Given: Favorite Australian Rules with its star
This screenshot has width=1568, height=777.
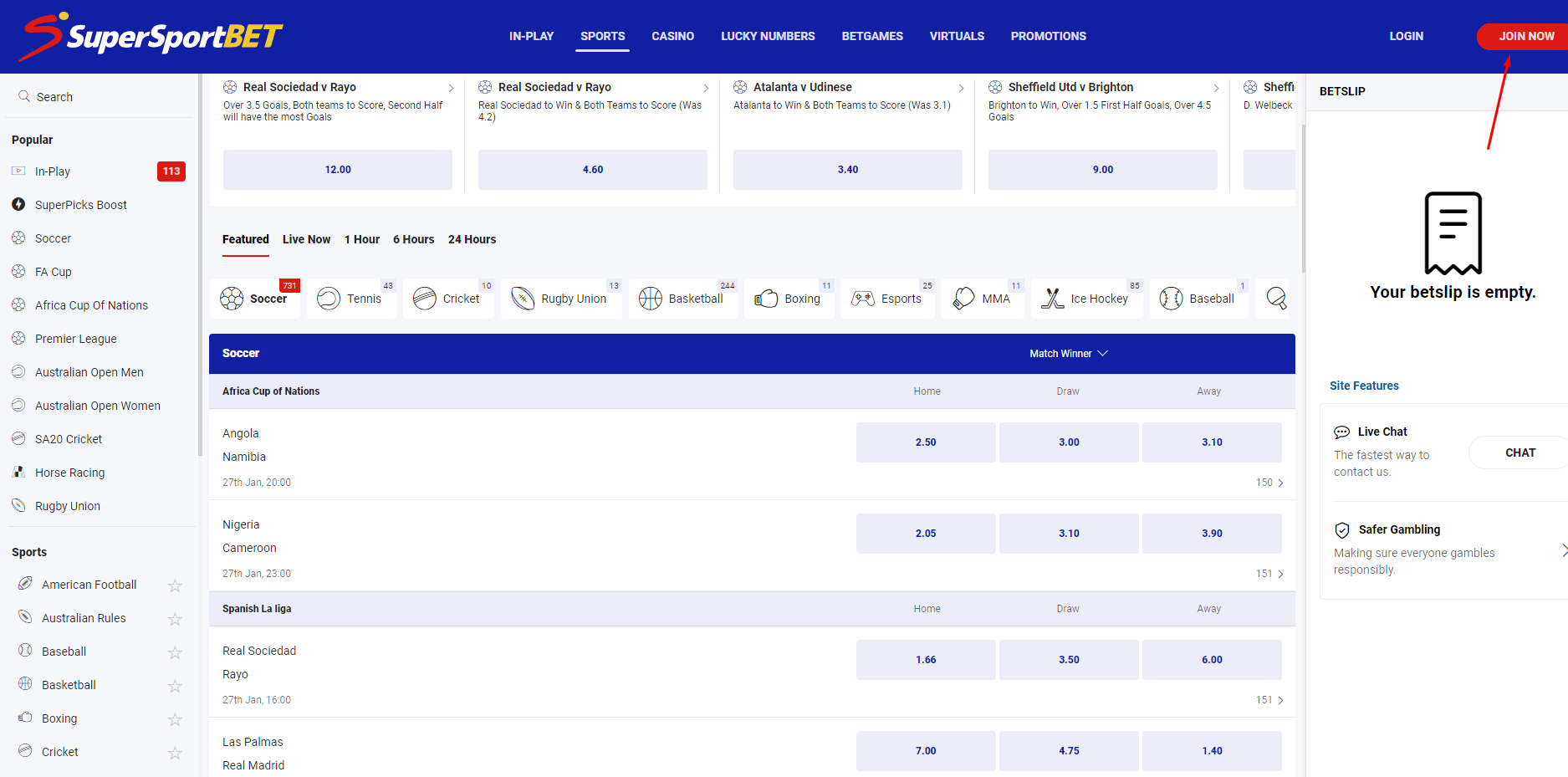Looking at the screenshot, I should 175,619.
